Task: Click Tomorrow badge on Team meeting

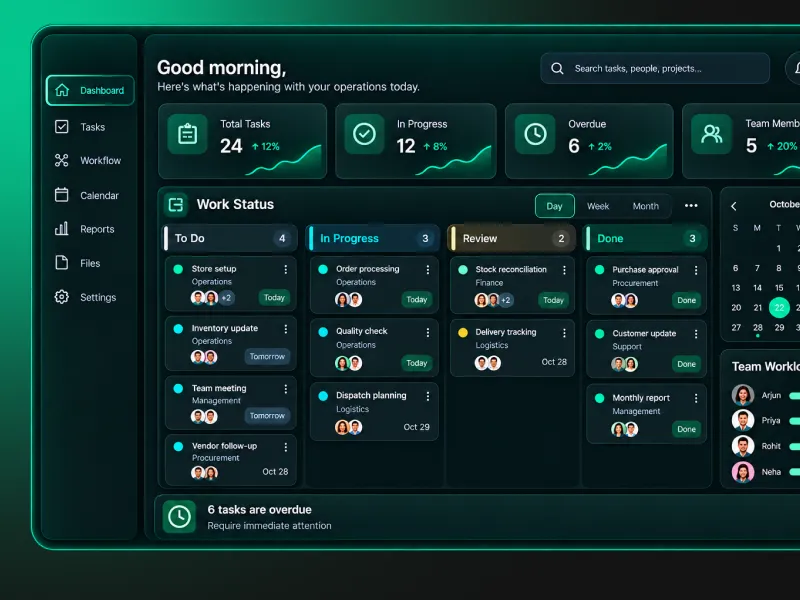Action: 267,416
